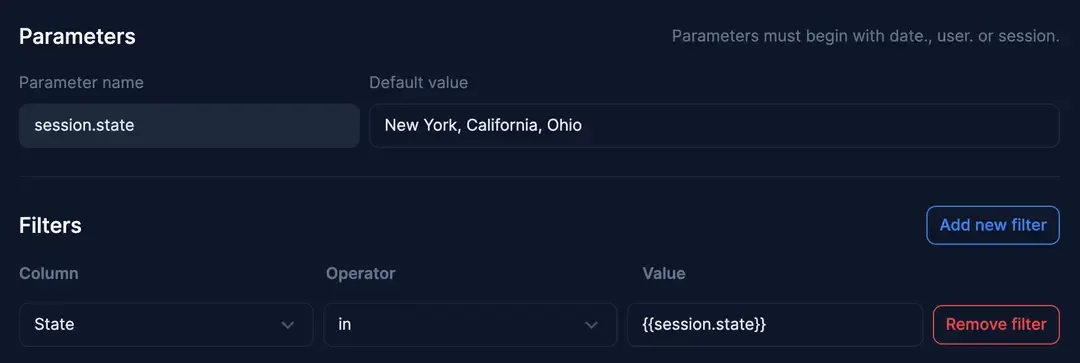
Task: Click the Operator header label
Action: click(361, 273)
